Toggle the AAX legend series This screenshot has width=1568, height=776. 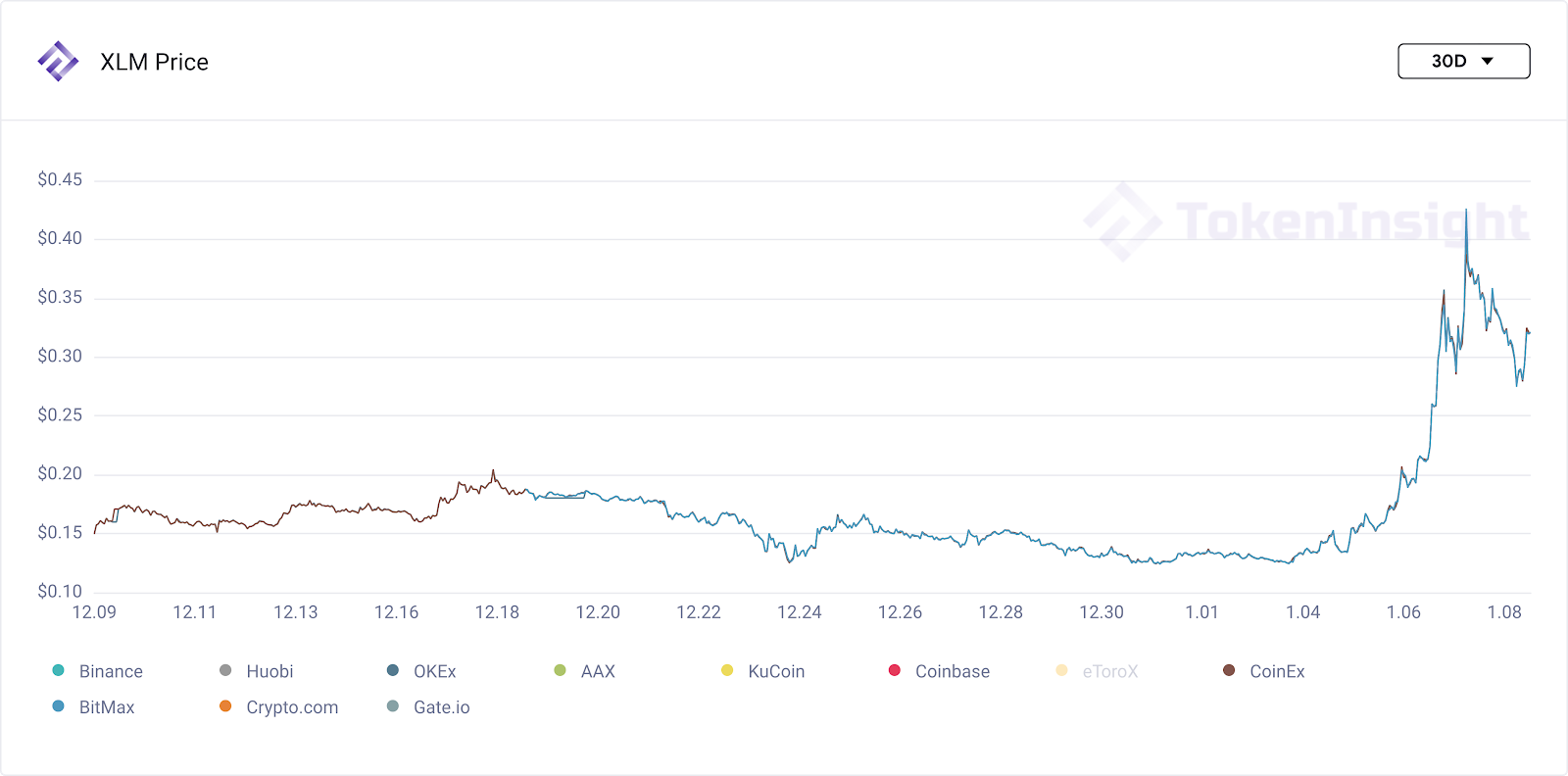(x=585, y=671)
